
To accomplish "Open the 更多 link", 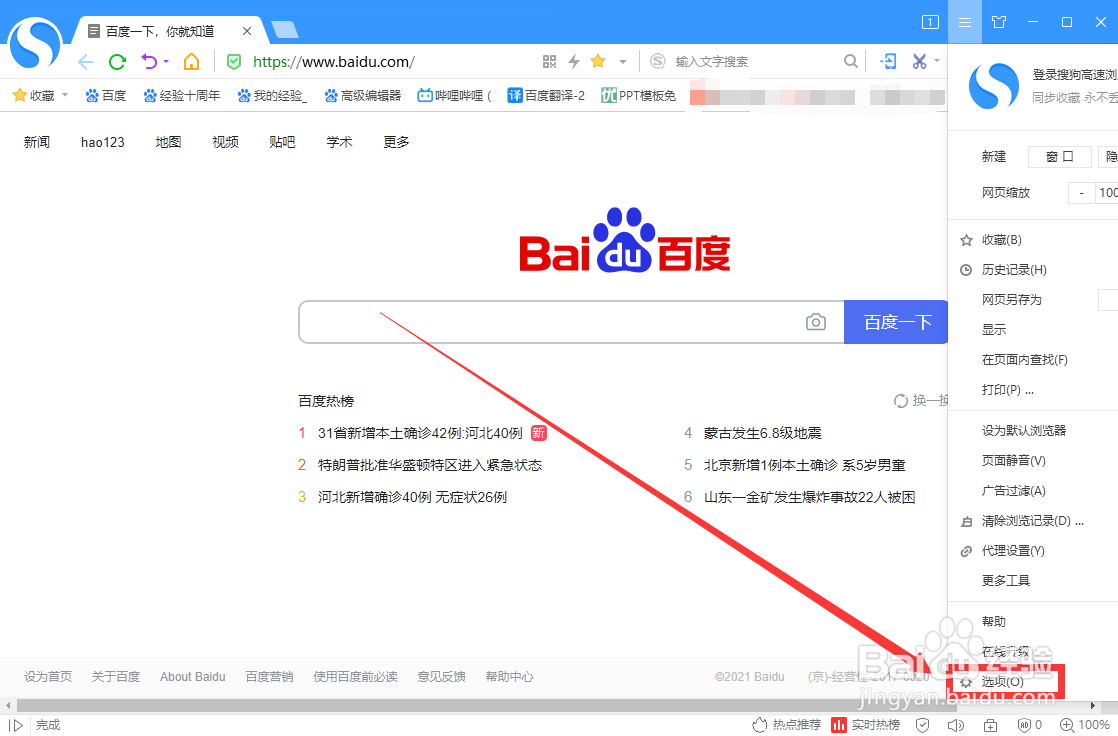I will pyautogui.click(x=396, y=142).
